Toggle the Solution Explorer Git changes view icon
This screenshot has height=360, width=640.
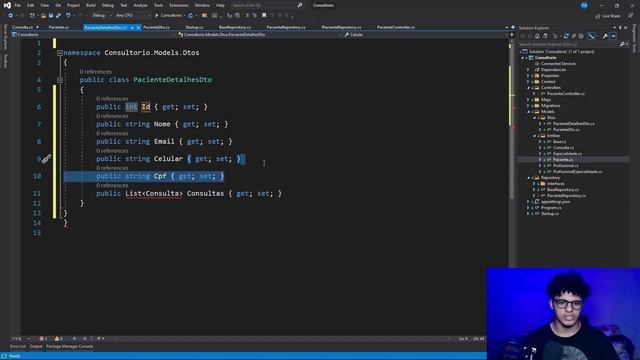tap(591, 36)
